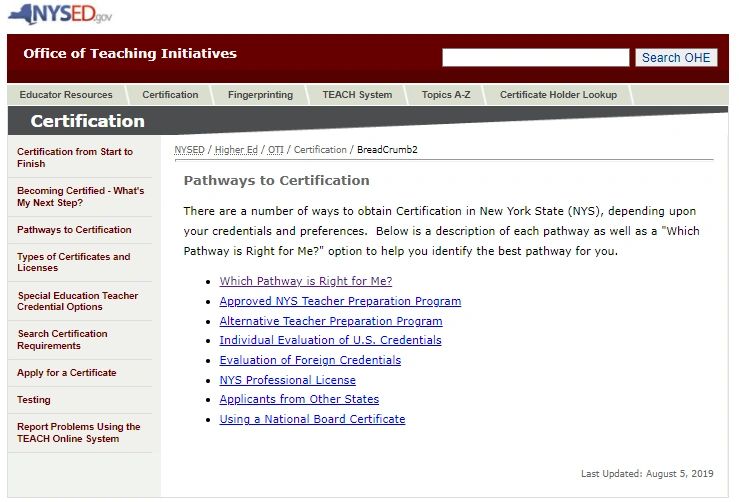Click the NYS Professional License link
The width and height of the screenshot is (739, 502).
287,380
